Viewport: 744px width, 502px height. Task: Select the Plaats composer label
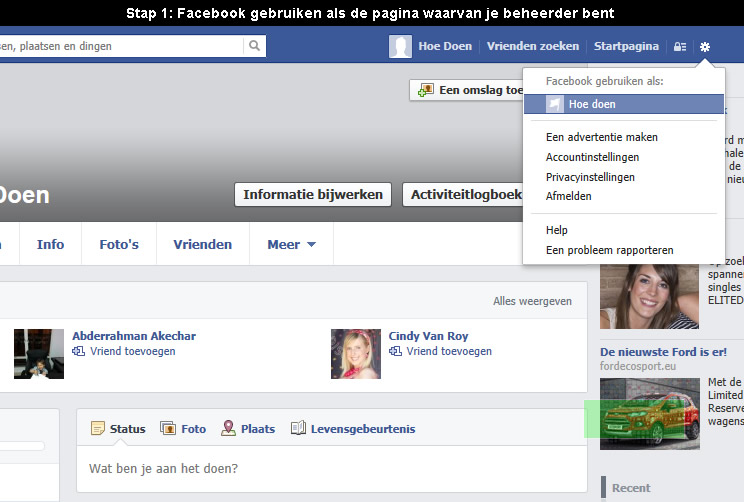click(x=258, y=429)
